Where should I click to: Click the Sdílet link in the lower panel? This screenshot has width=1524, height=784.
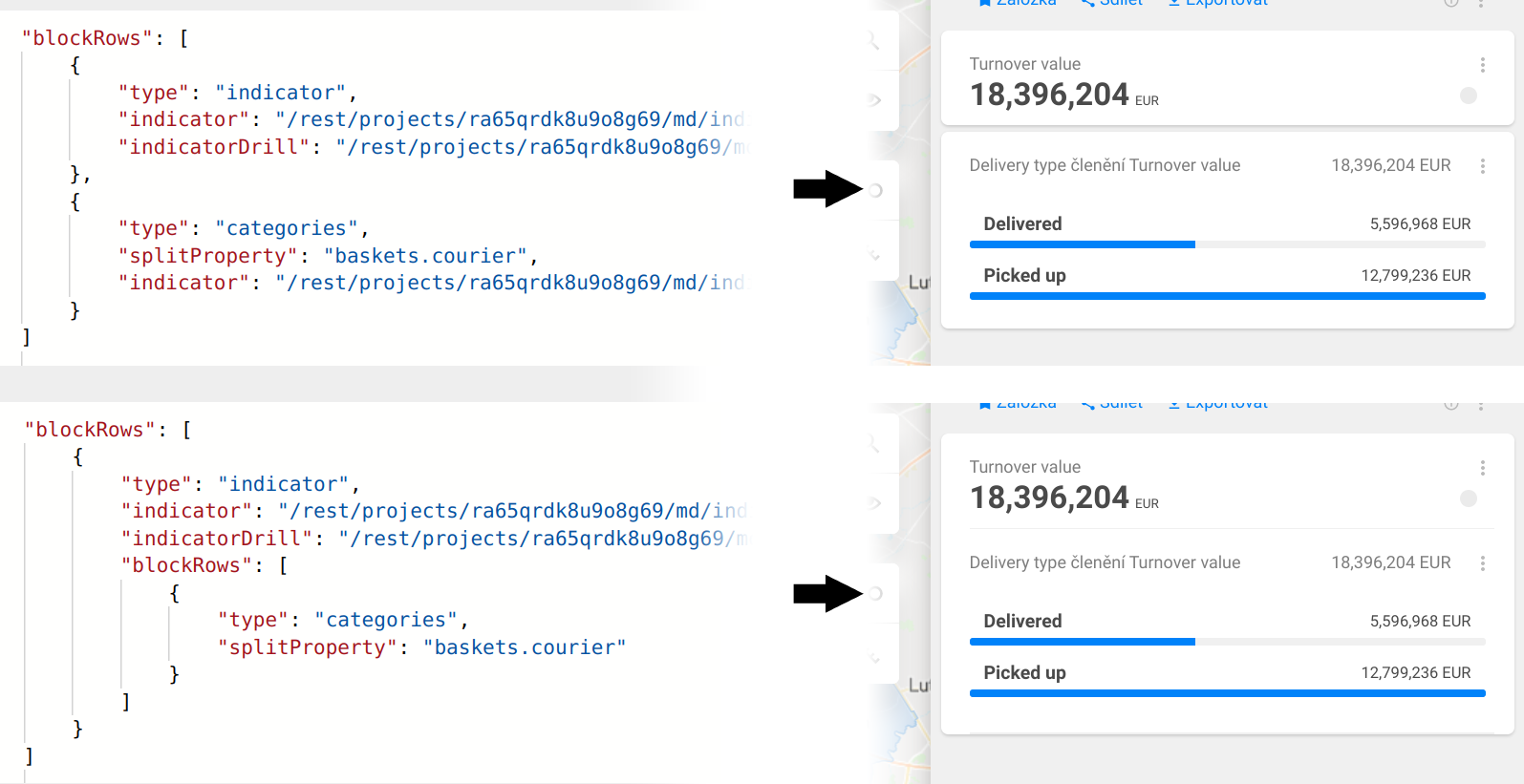coord(1120,405)
